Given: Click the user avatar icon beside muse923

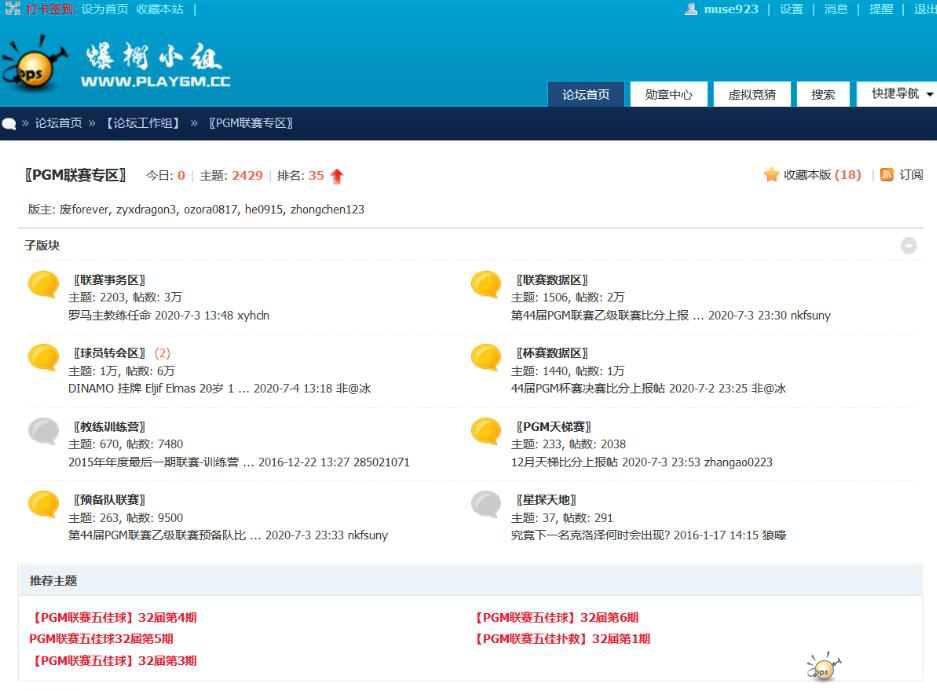Looking at the screenshot, I should point(691,9).
